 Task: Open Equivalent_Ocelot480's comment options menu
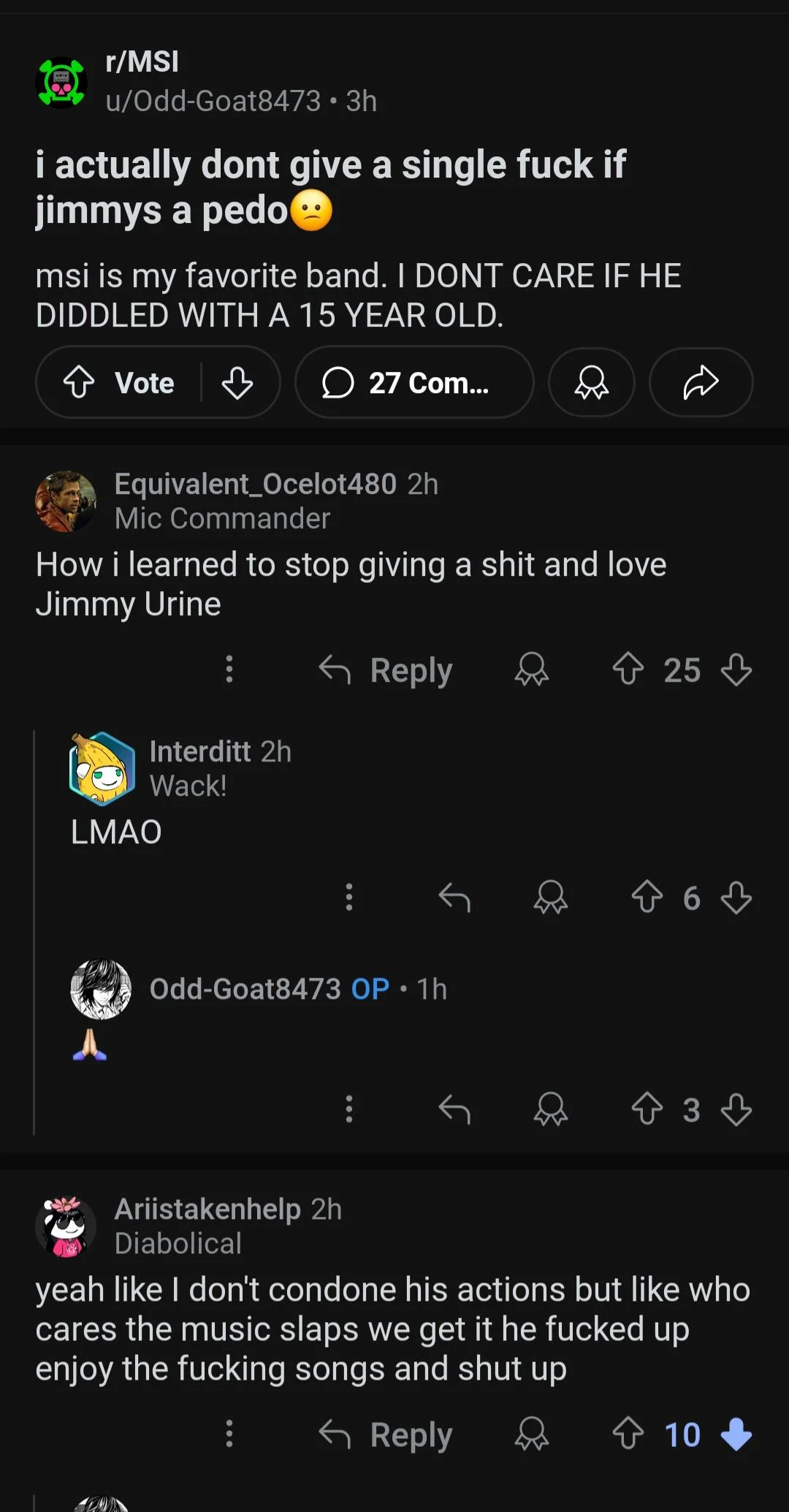tap(229, 669)
